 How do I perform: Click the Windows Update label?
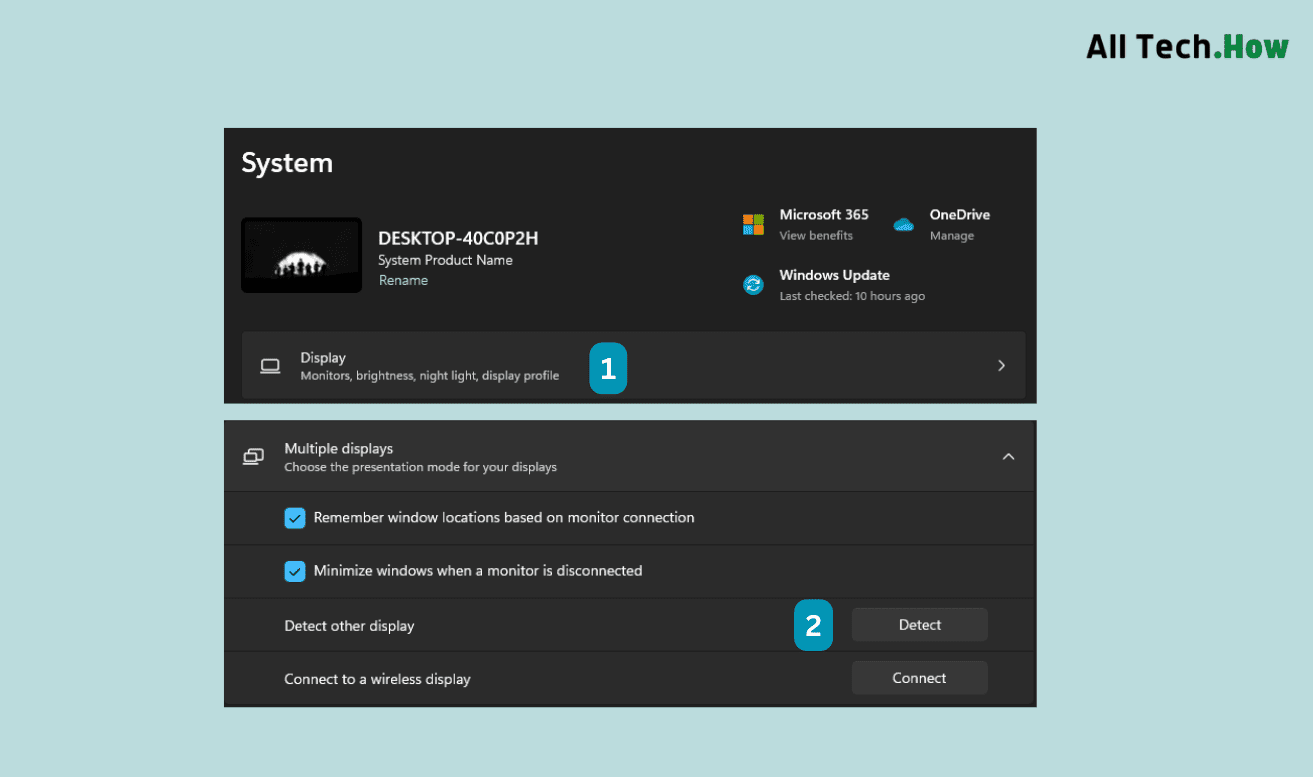(835, 275)
